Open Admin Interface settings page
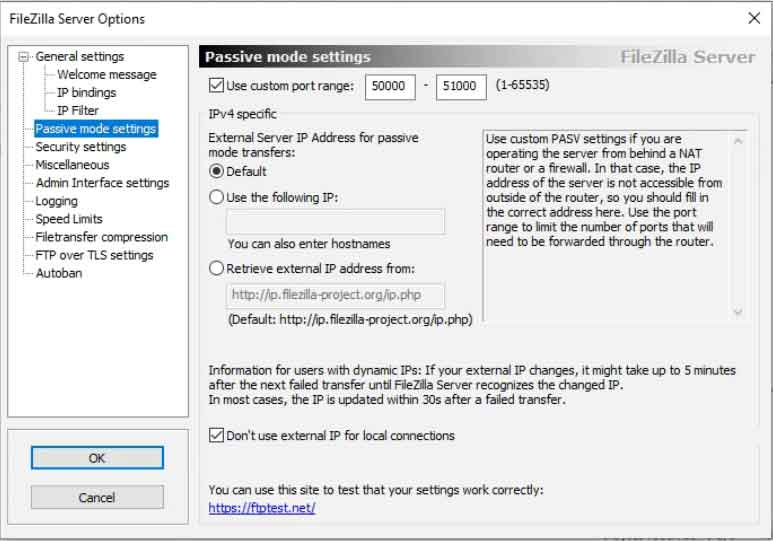The width and height of the screenshot is (773, 541). (102, 183)
